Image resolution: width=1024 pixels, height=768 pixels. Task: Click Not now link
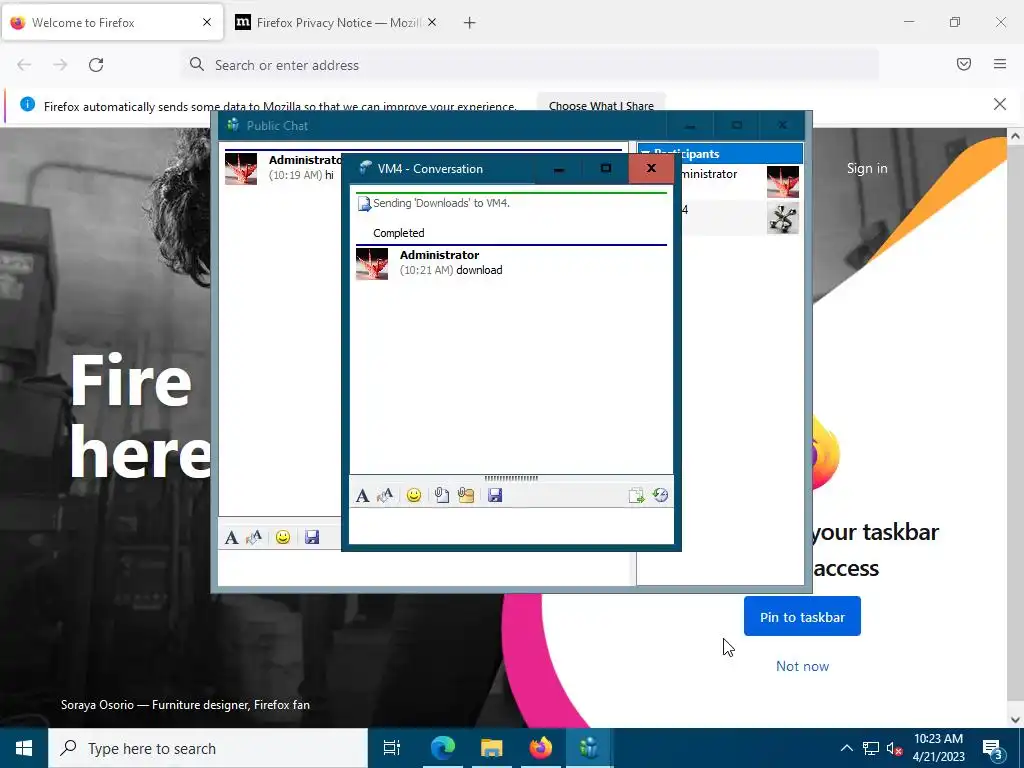tap(802, 666)
